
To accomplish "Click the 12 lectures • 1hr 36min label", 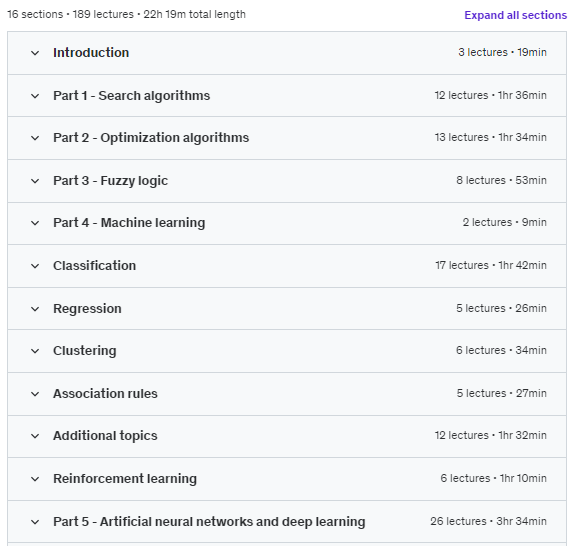I will [x=490, y=95].
